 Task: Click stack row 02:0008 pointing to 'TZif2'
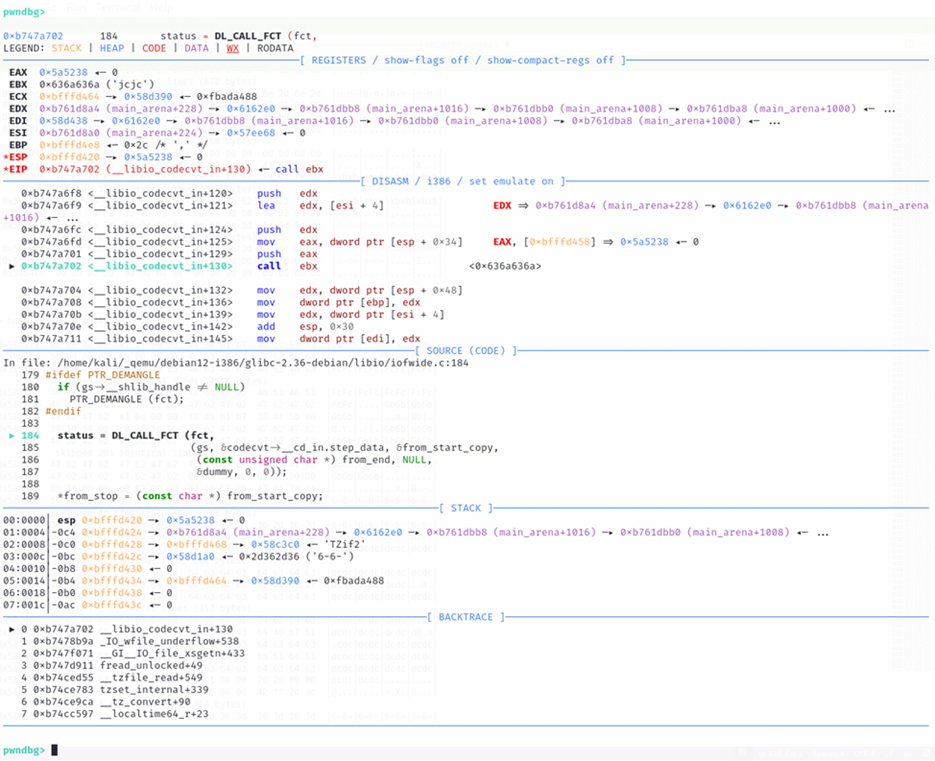184,545
